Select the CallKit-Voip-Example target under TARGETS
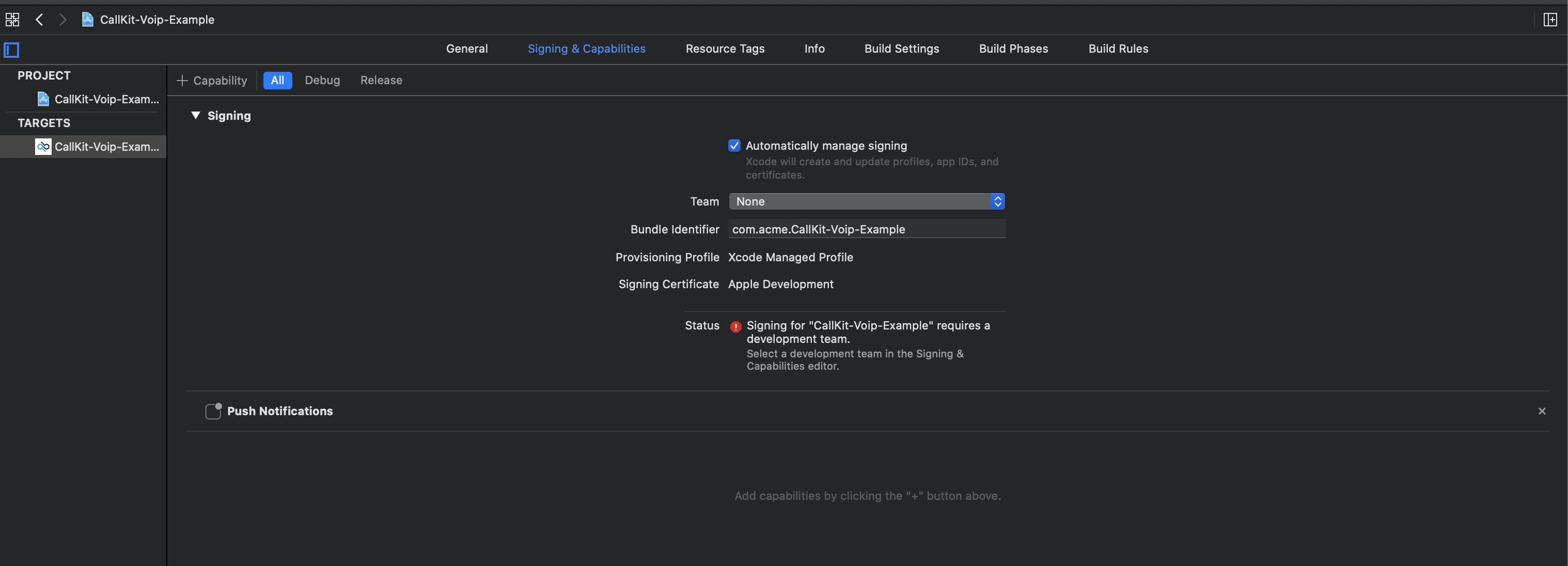 click(83, 146)
